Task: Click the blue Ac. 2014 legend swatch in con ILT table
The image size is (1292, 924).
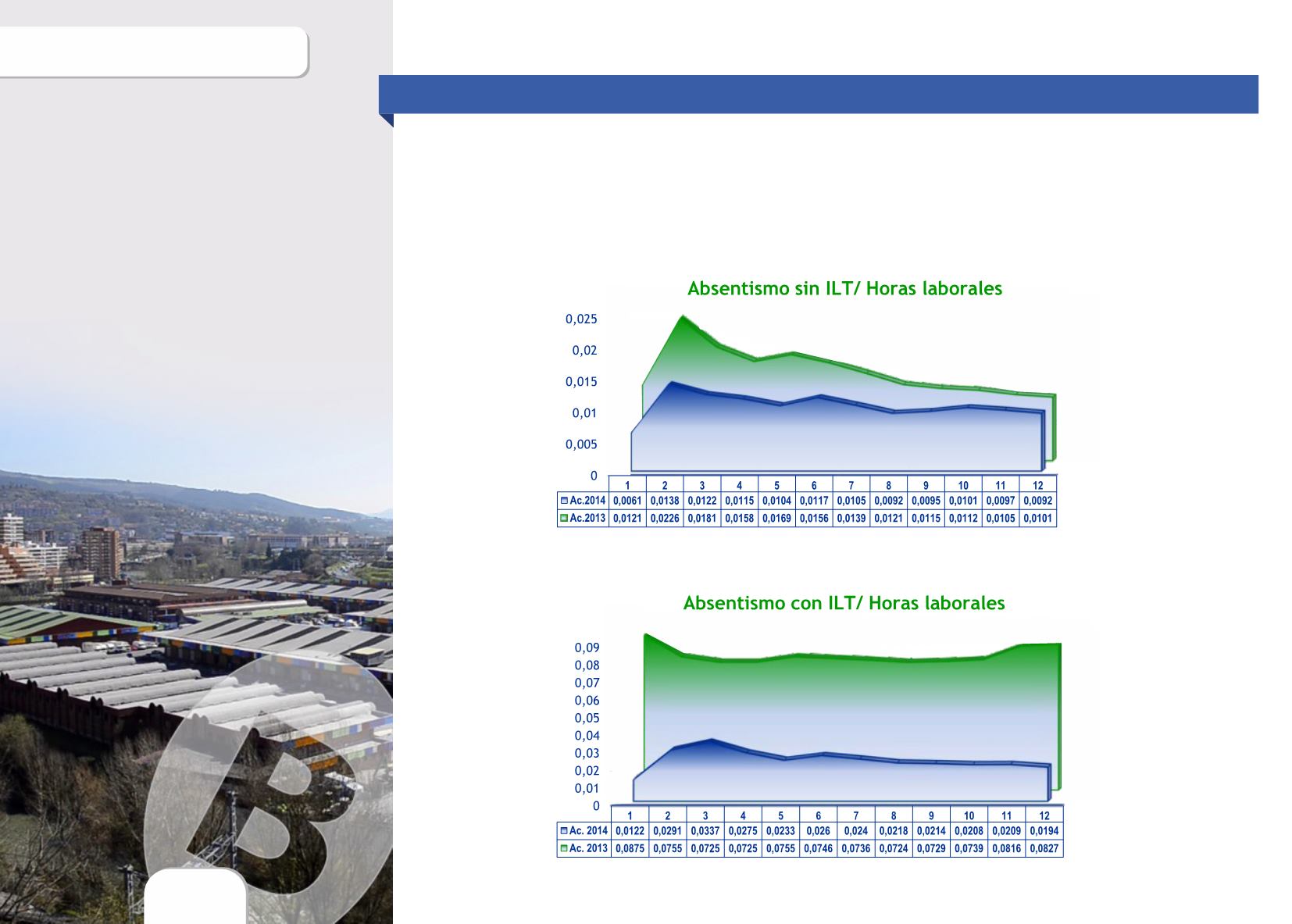Action: point(564,831)
